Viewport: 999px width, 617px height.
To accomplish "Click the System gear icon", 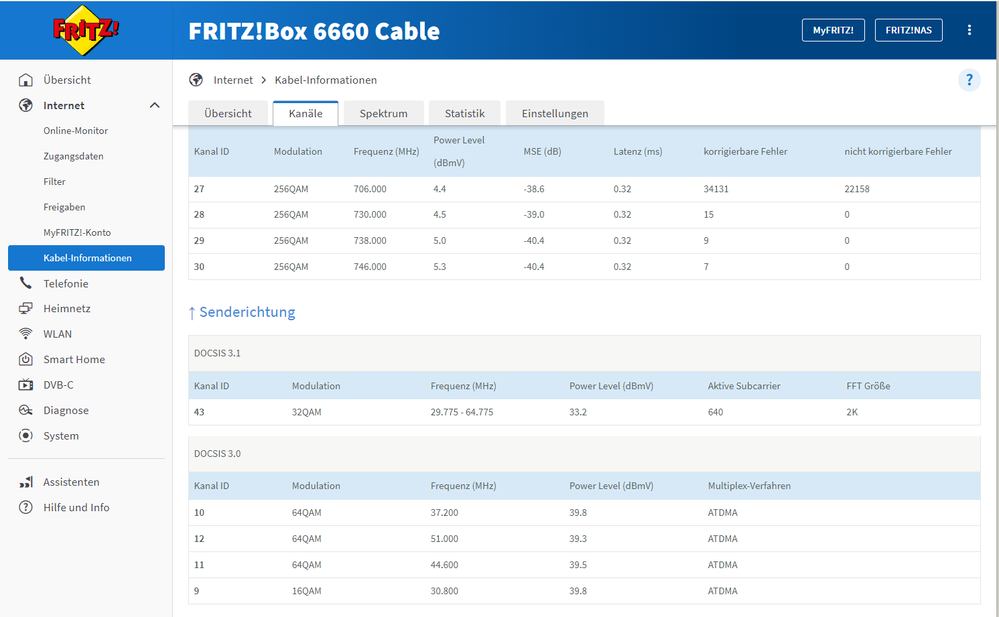I will (x=26, y=436).
